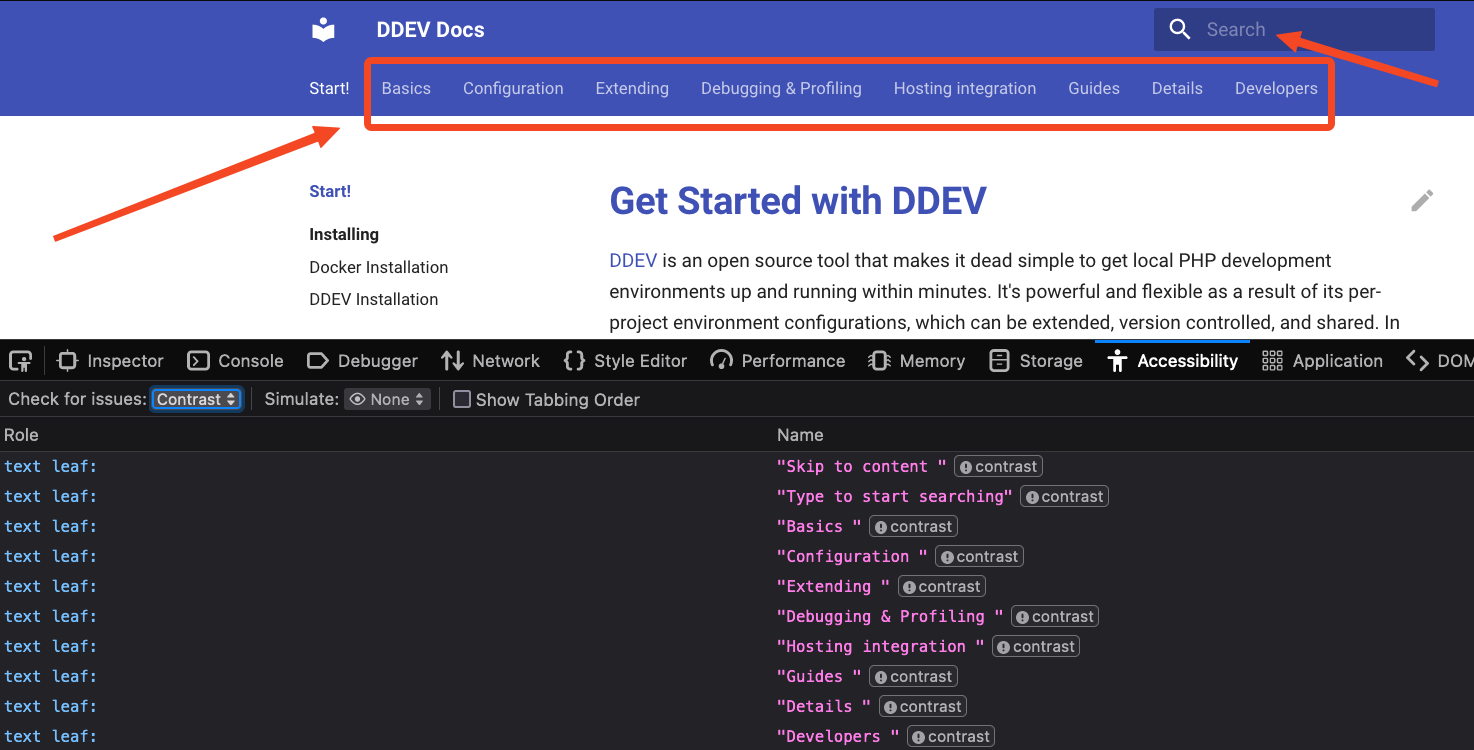Open the Style Editor tab
The image size is (1474, 750).
point(626,361)
